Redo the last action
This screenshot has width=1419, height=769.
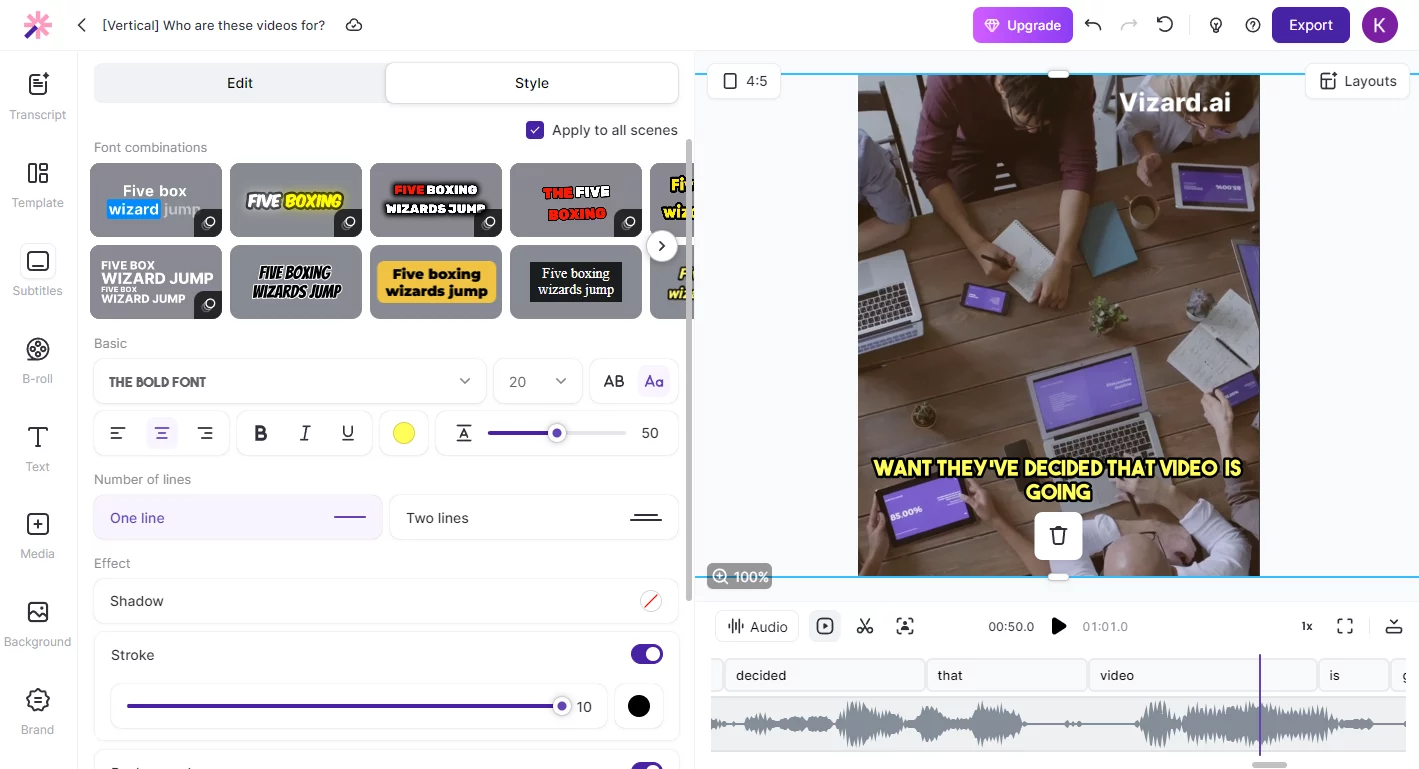tap(1129, 25)
